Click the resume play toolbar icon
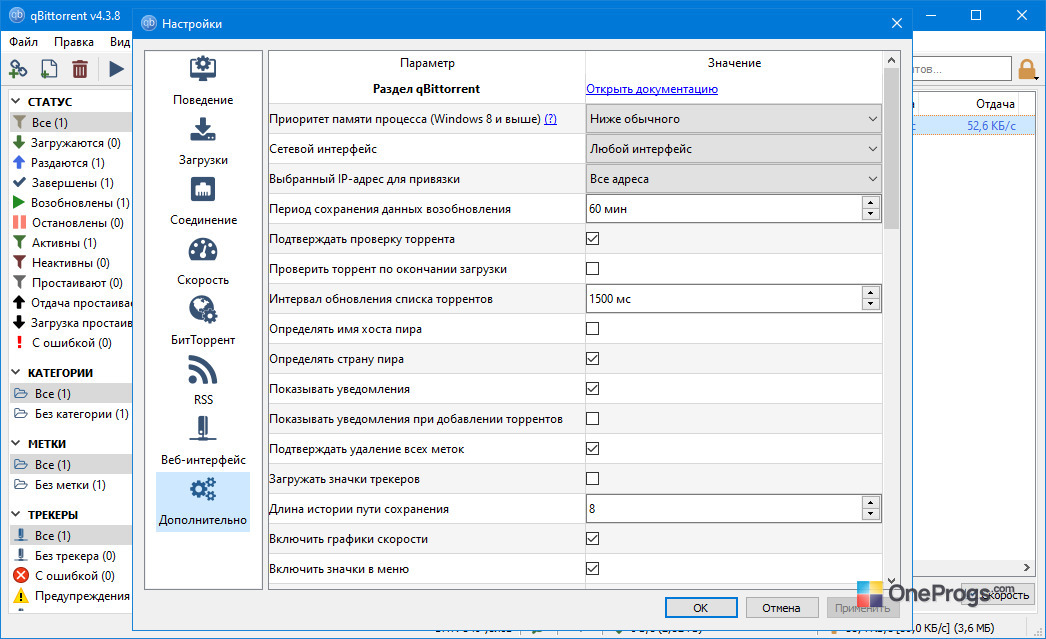Image resolution: width=1046 pixels, height=639 pixels. click(116, 69)
